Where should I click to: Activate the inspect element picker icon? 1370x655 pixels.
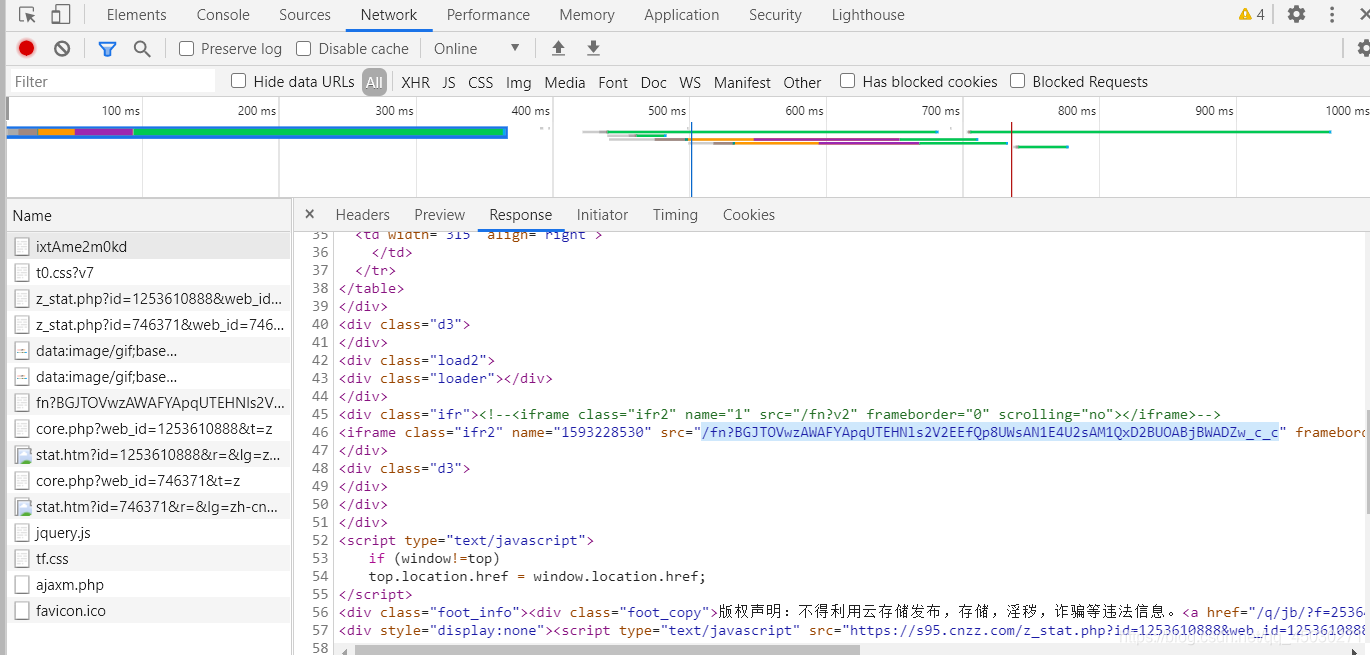click(28, 15)
